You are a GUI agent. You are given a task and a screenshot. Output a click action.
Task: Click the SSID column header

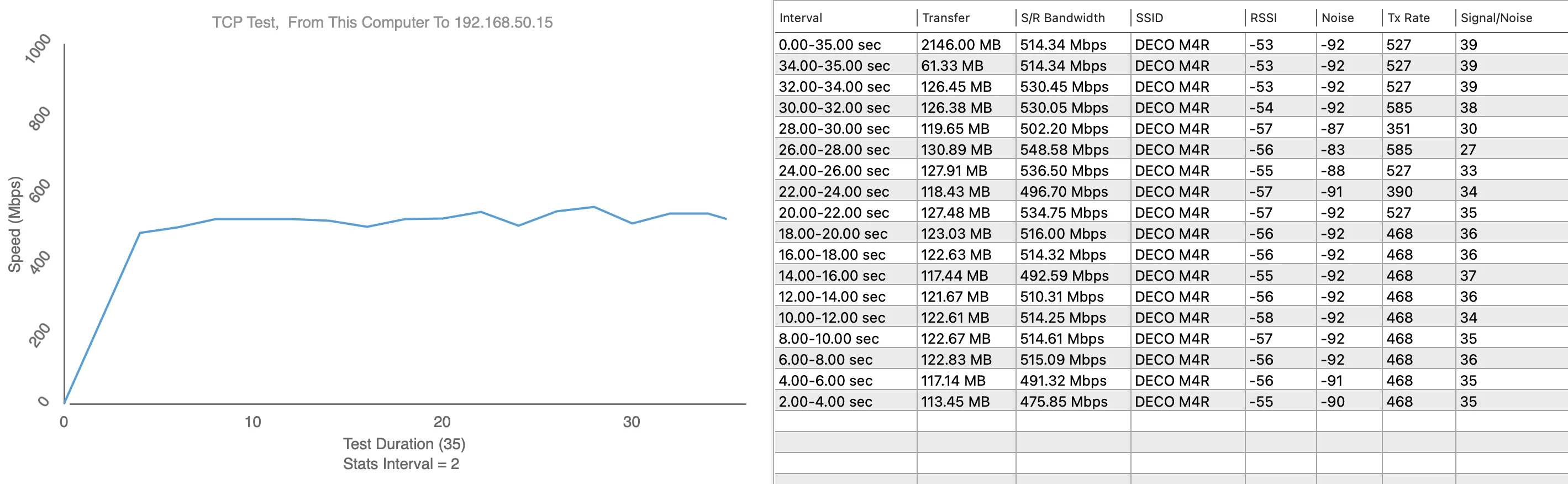coord(1149,18)
